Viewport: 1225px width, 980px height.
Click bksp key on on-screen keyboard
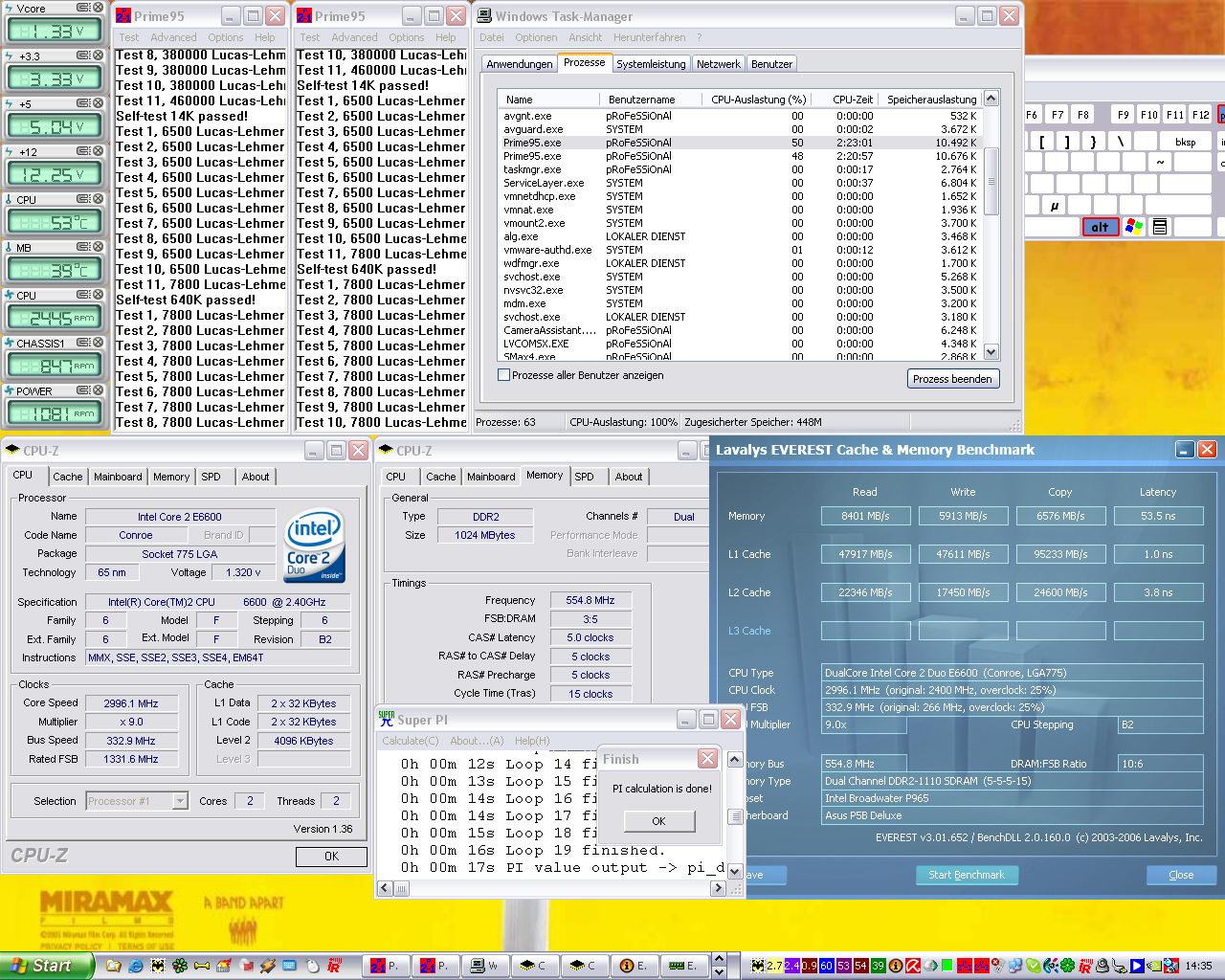tap(1186, 142)
